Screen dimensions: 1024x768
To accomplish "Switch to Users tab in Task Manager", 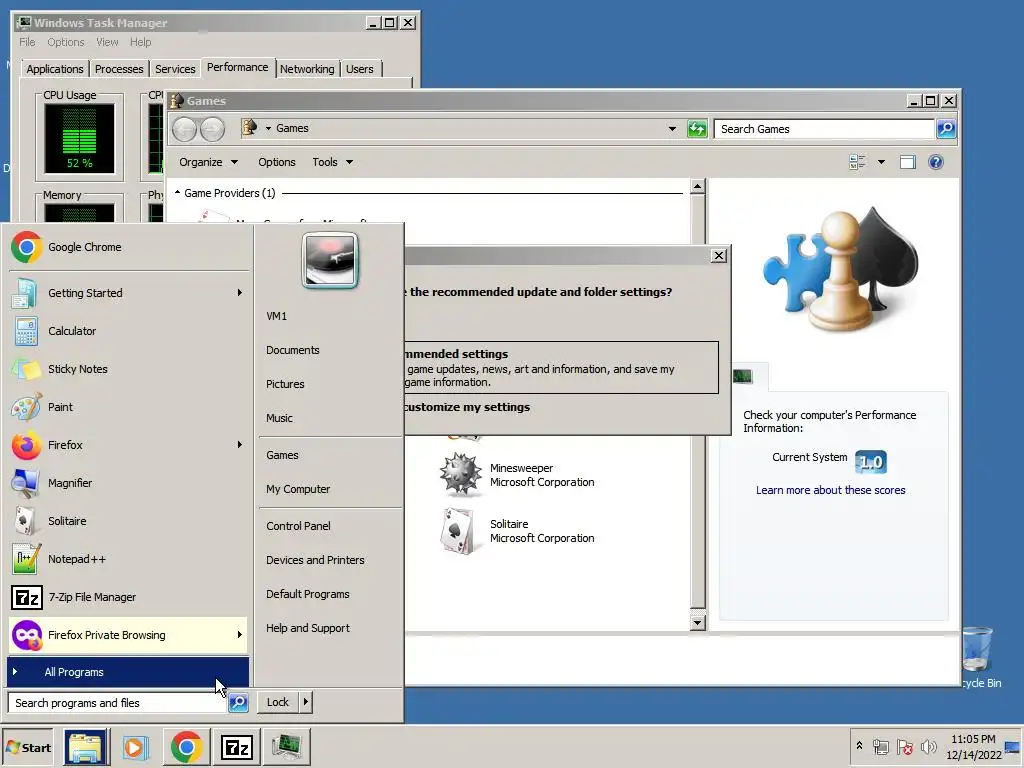I will [x=360, y=69].
